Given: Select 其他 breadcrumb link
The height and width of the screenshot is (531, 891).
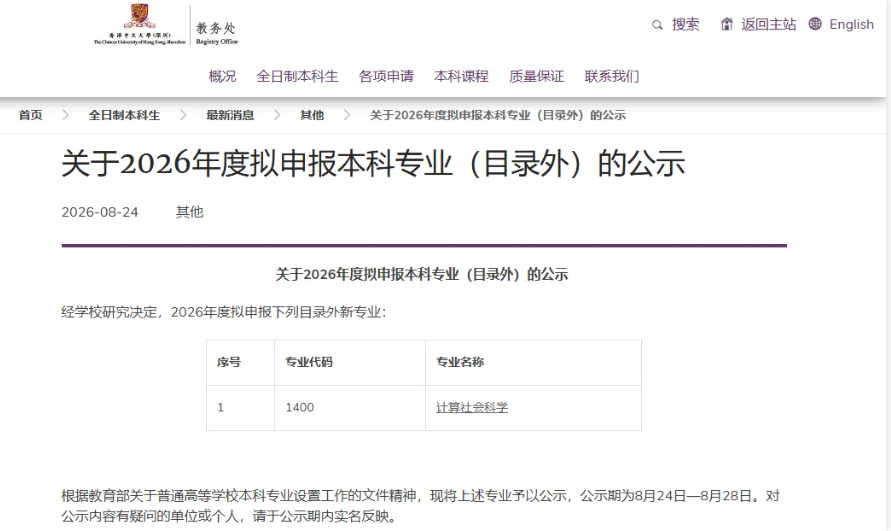Looking at the screenshot, I should [x=312, y=115].
